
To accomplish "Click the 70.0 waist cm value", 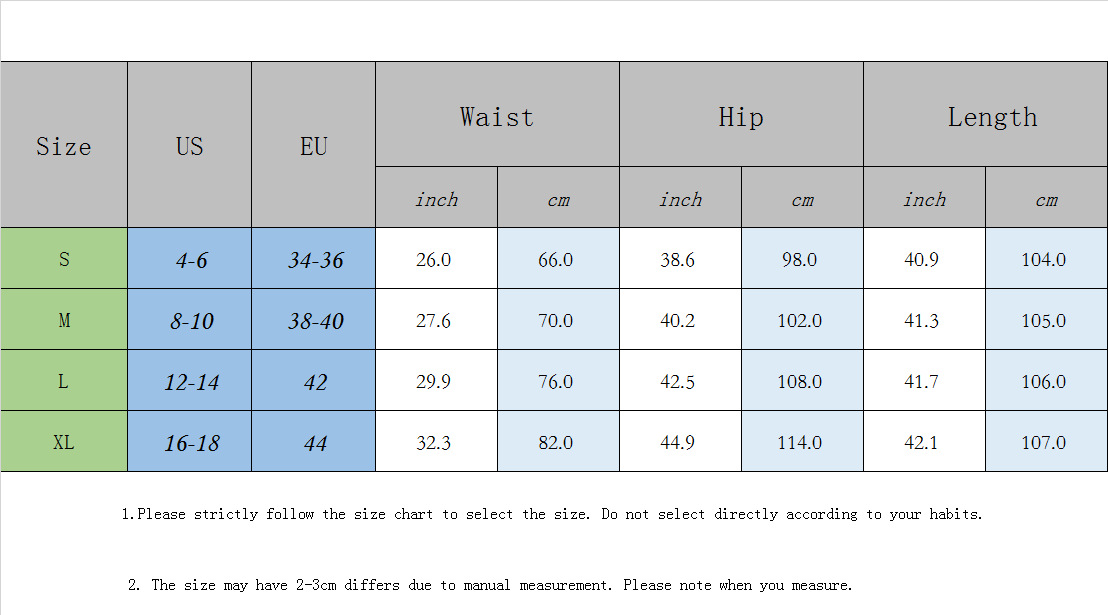I will [x=555, y=321].
